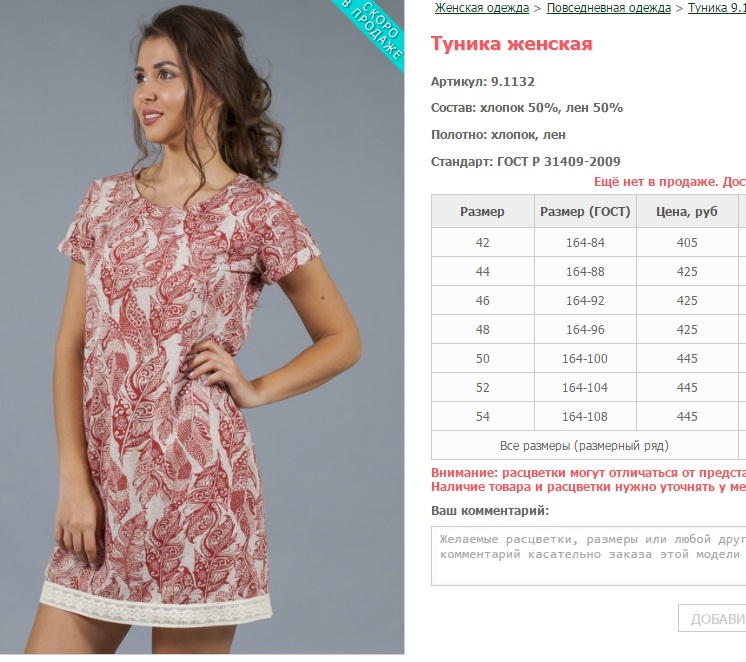Select the size 54 row
This screenshot has width=746, height=662.
[x=589, y=416]
